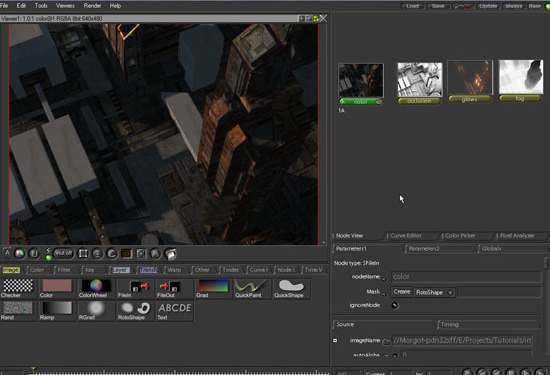550x375 pixels.
Task: Add a ColorWheel node
Action: point(95,288)
